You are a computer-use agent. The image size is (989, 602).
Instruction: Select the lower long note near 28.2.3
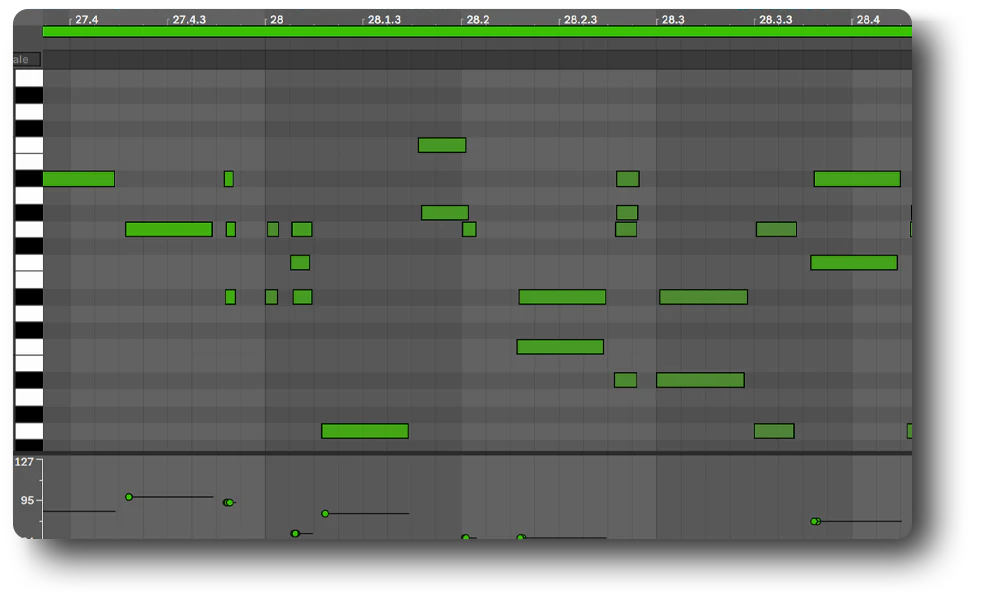tap(560, 346)
